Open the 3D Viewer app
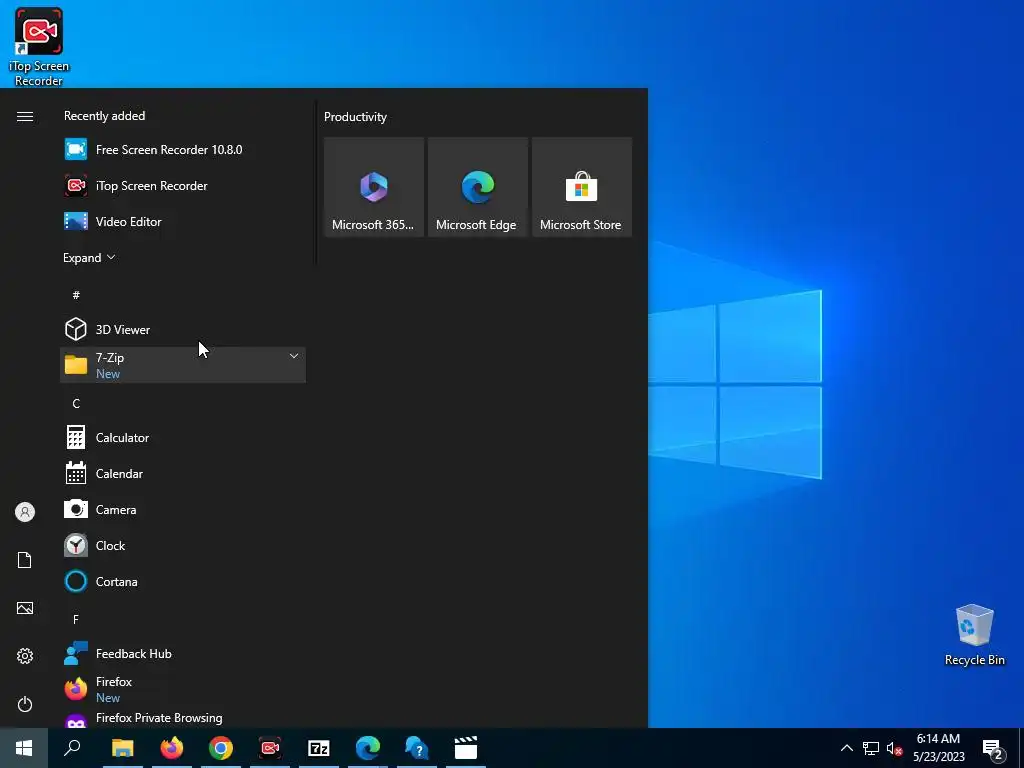Screen dimensions: 1024x768 [183, 329]
